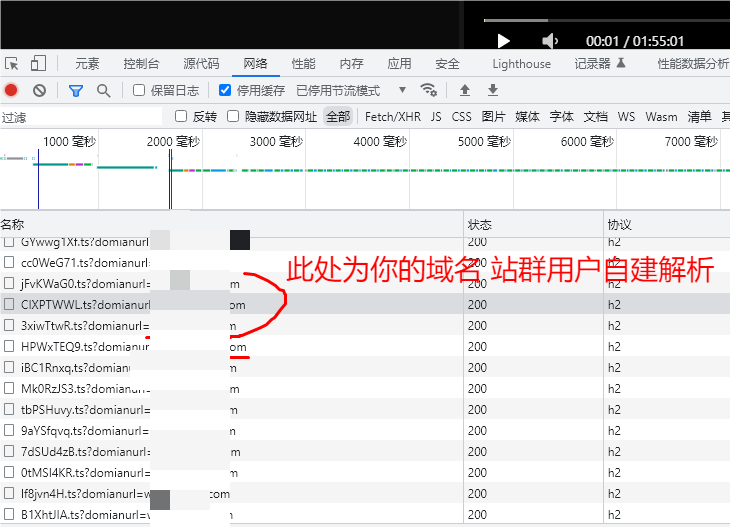Screen dimensions: 730x527
Task: Mute the video volume
Action: click(x=550, y=41)
